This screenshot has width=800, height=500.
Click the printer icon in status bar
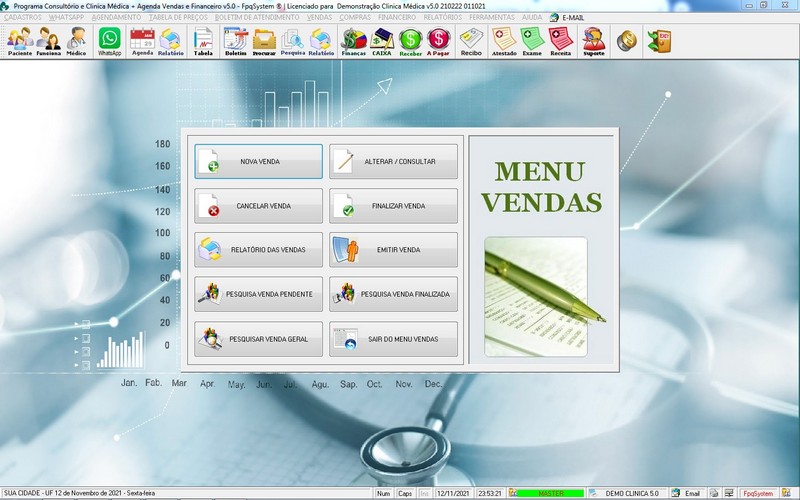point(714,493)
